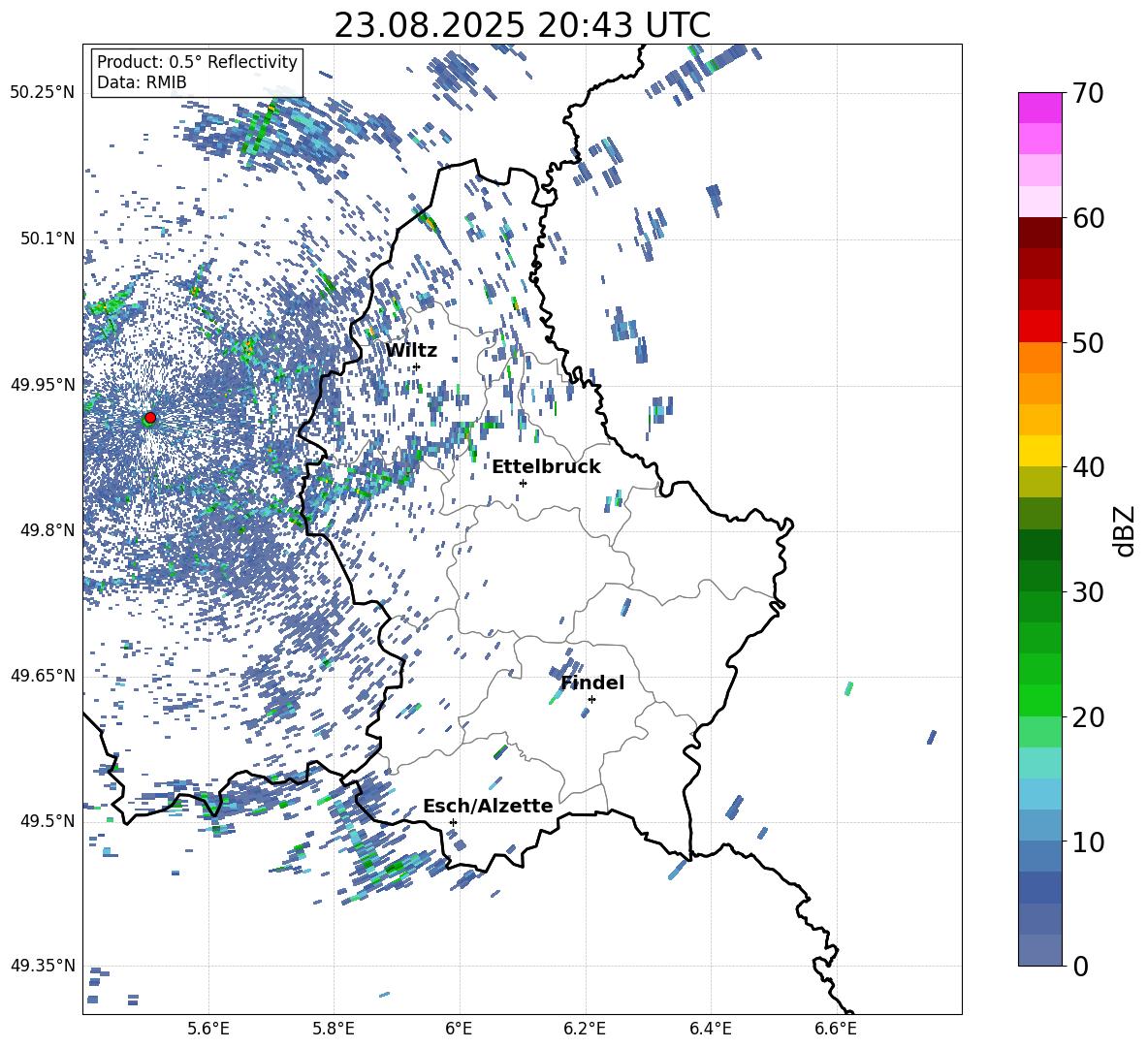This screenshot has width=1148, height=1048.
Task: Click the 60 label on colorbar
Action: [1087, 218]
